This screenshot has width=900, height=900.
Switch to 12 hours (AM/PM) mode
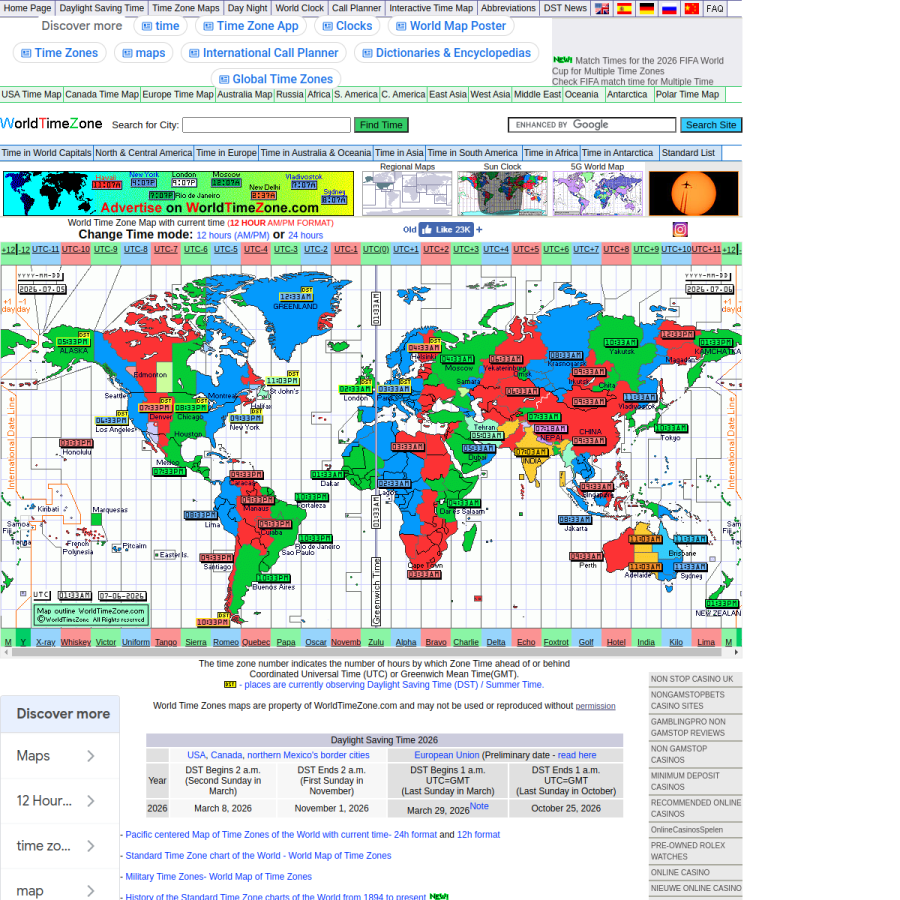pos(232,235)
